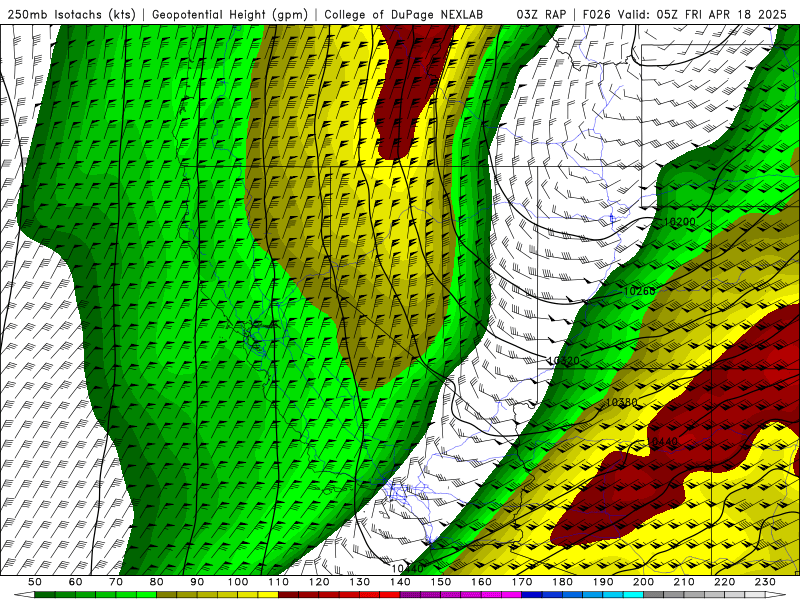Click the 180 tick on color scale
The width and height of the screenshot is (800, 600).
pos(562,582)
